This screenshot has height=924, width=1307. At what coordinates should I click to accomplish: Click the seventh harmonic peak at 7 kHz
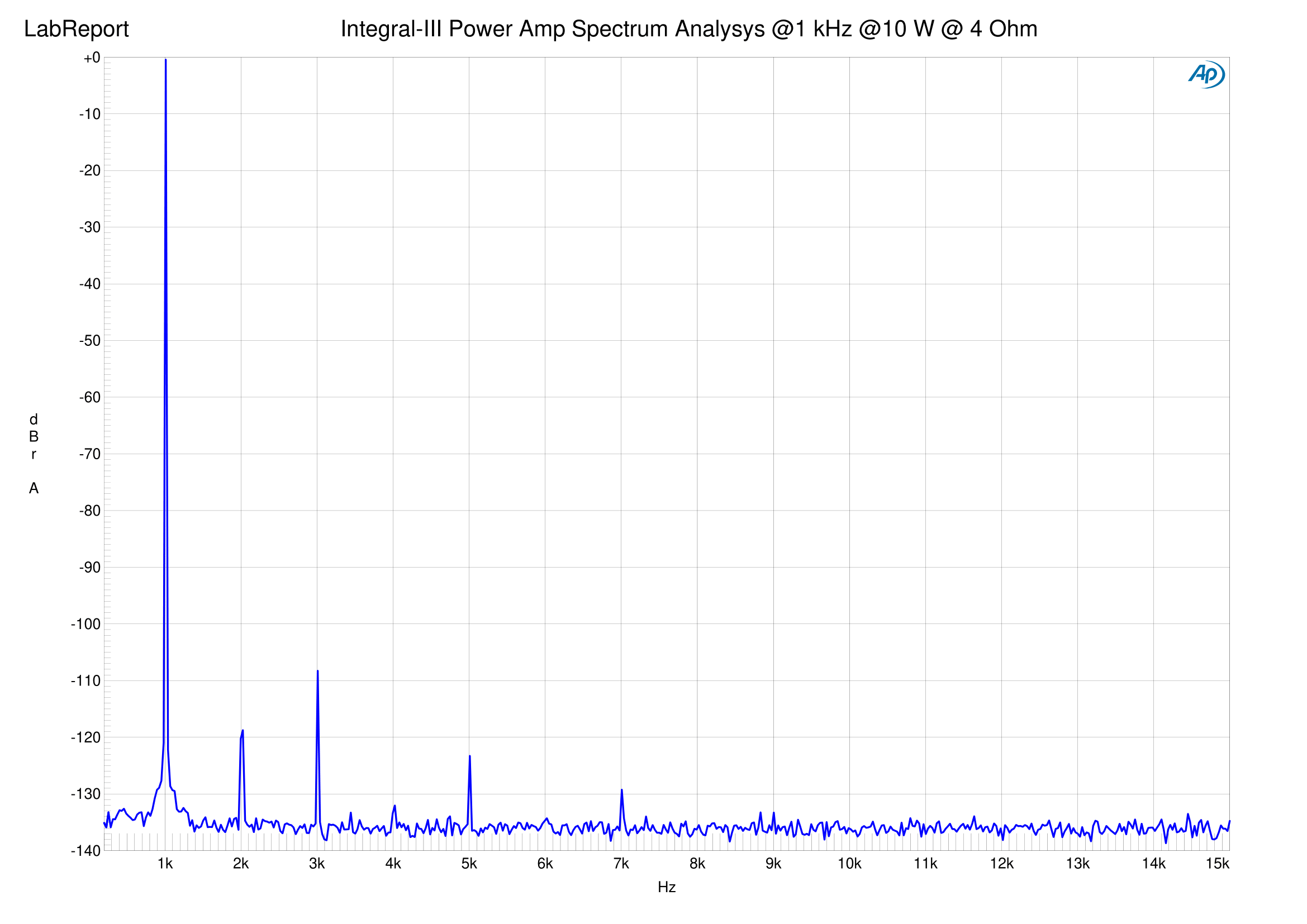(x=621, y=790)
